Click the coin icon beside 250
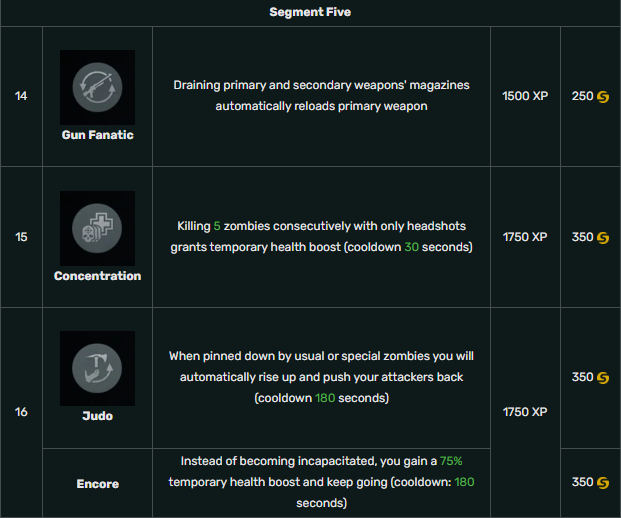Viewport: 621px width, 518px height. [603, 97]
